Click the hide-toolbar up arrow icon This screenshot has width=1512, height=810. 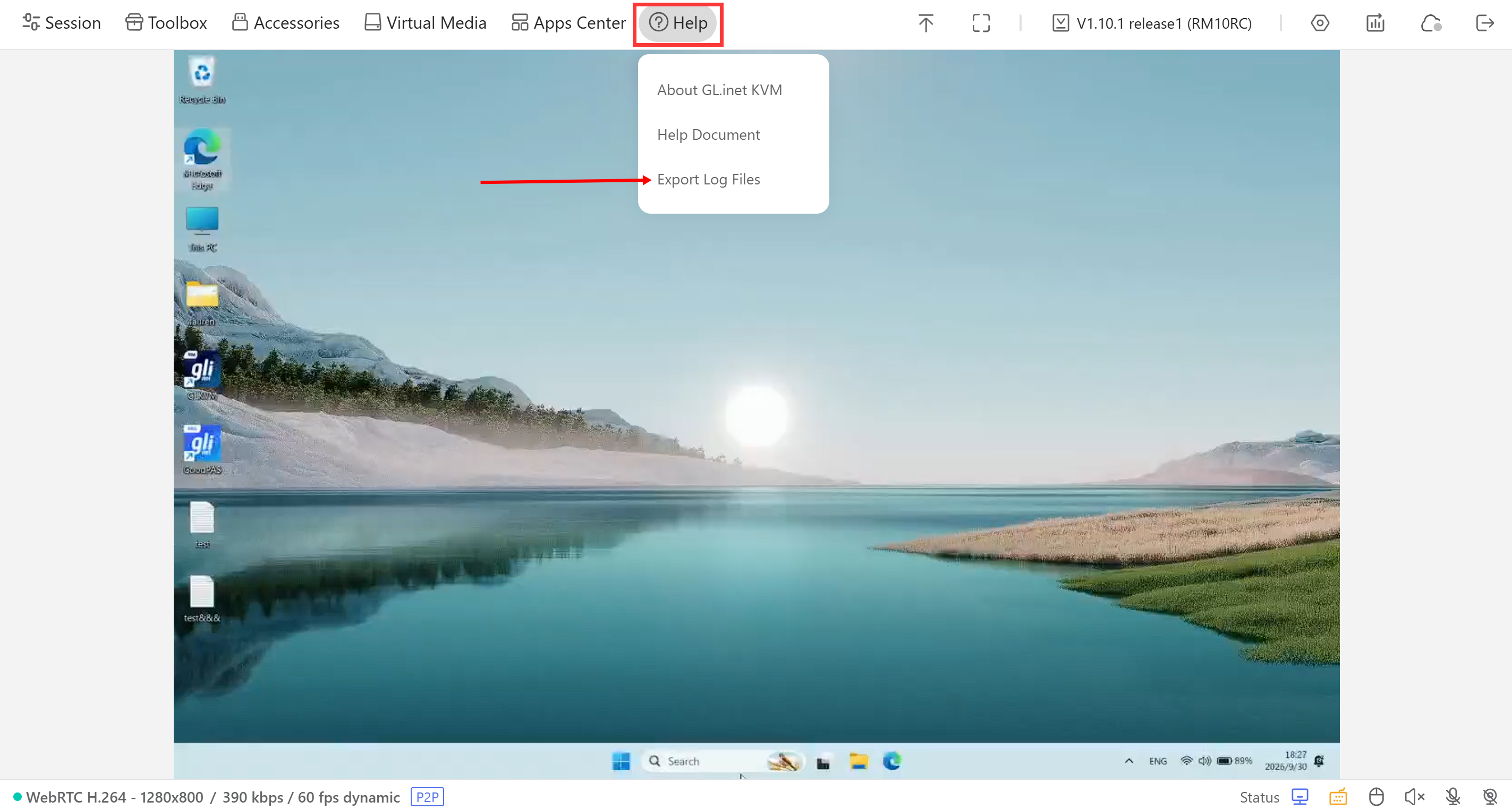(925, 23)
